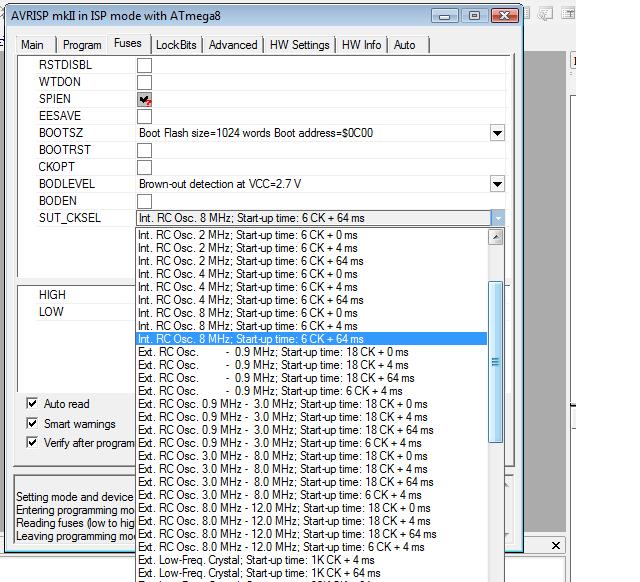Tick the CKOPT fuse checkbox
The image size is (640, 582).
pos(144,167)
